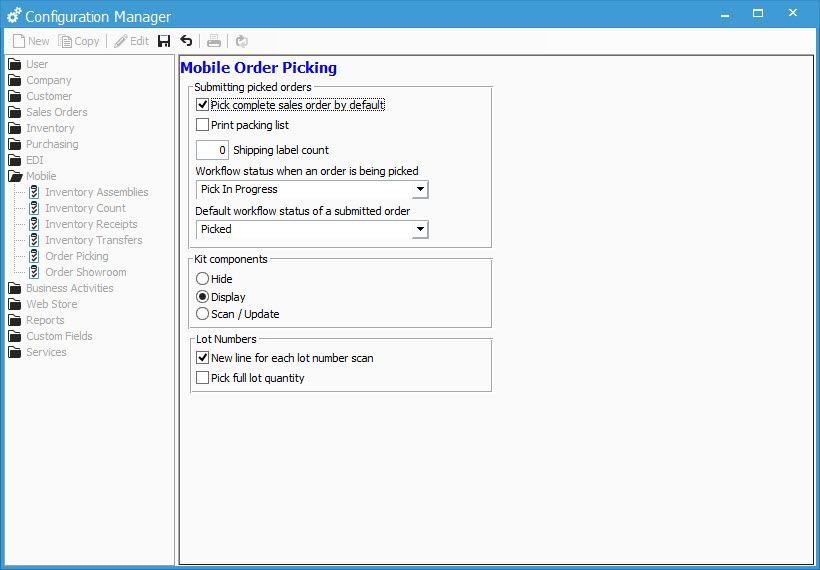Open the Inventory folder icon
Image resolution: width=820 pixels, height=570 pixels.
point(15,128)
